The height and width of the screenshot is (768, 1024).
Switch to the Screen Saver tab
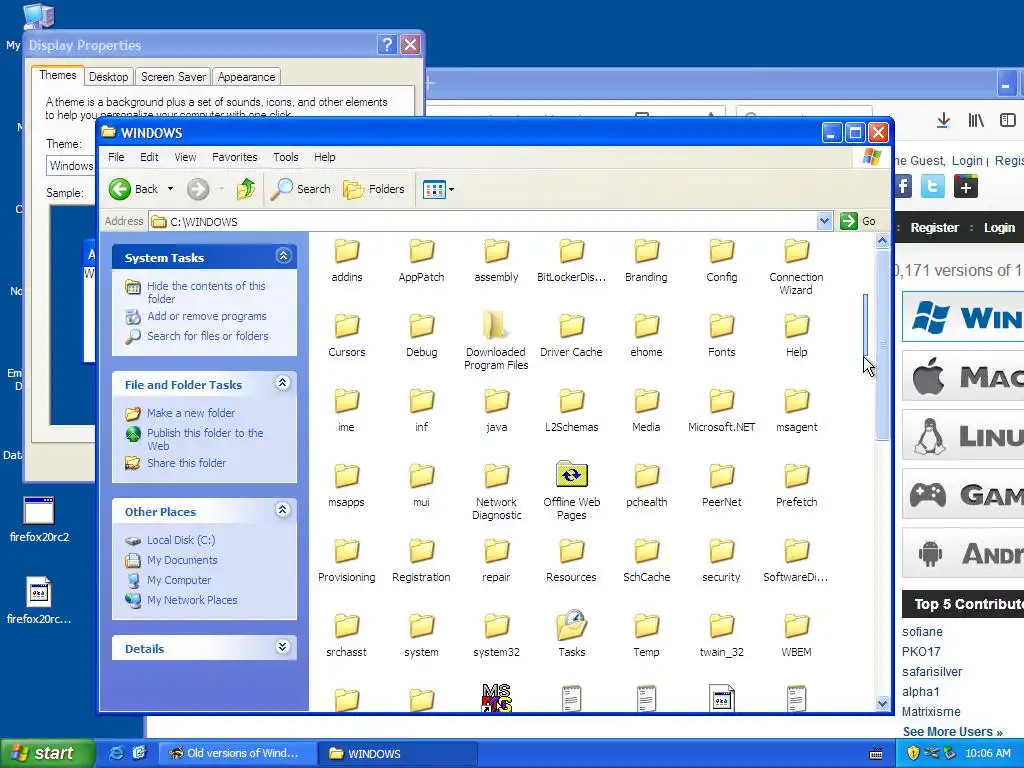(x=173, y=77)
